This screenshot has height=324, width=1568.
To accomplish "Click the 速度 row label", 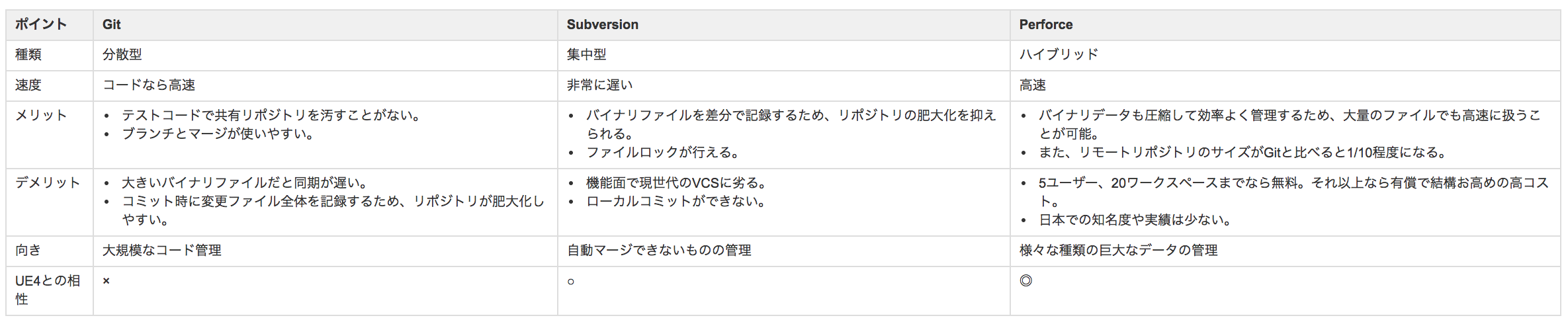I will (x=28, y=85).
